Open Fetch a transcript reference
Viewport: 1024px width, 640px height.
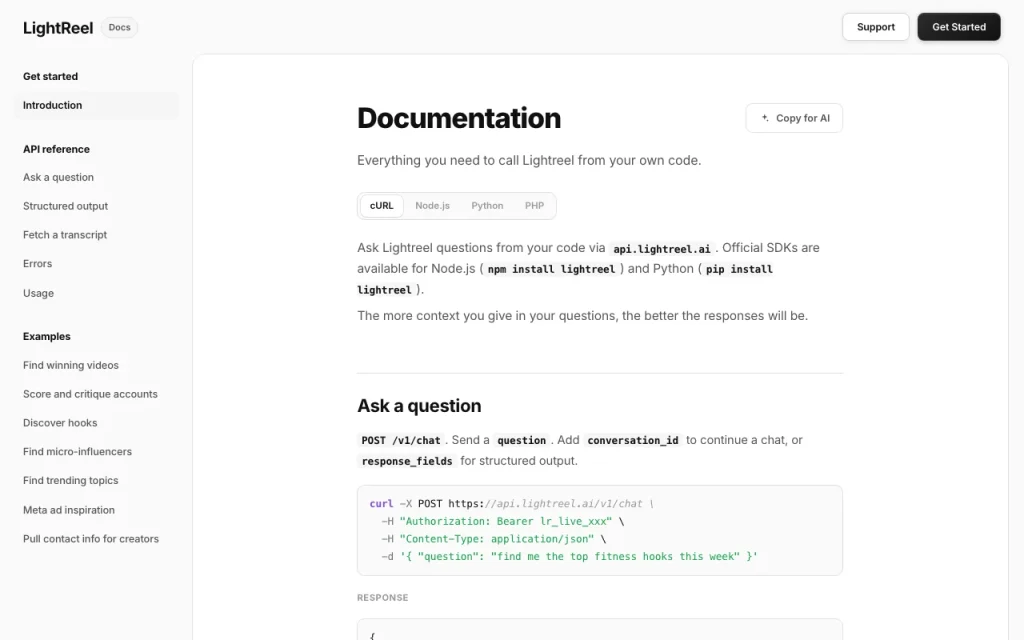pyautogui.click(x=65, y=234)
